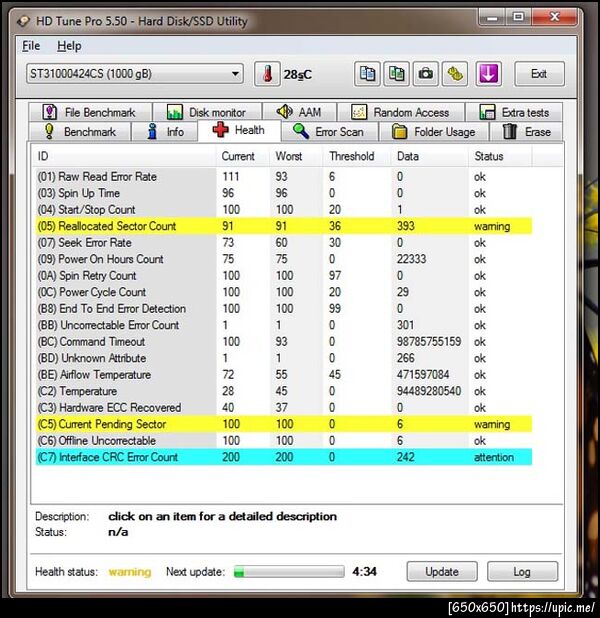This screenshot has height=618, width=600.
Task: Click the yellow warning health status text
Action: 130,572
